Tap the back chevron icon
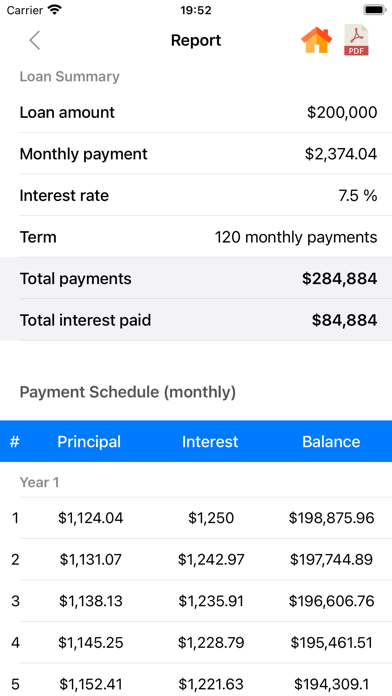 35,40
